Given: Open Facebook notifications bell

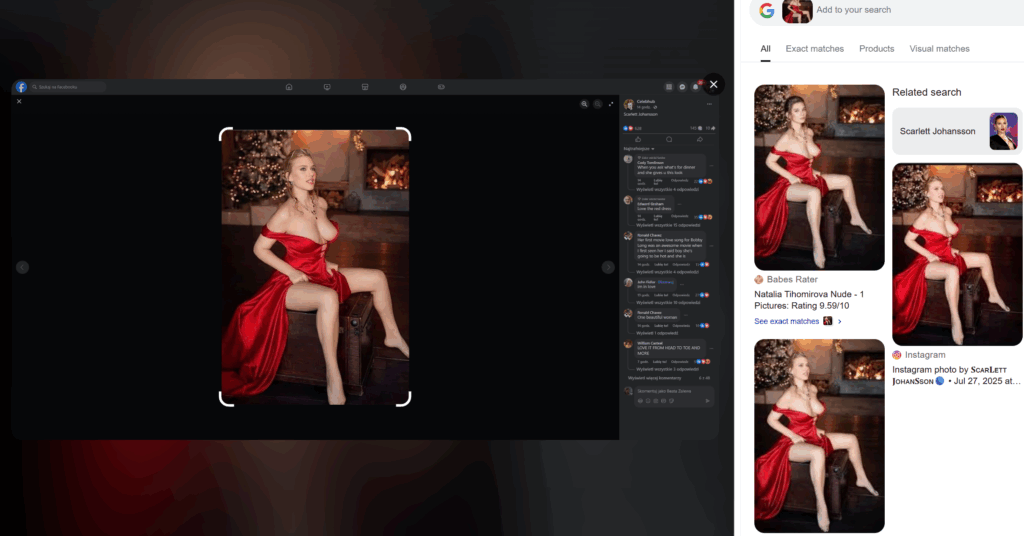Looking at the screenshot, I should [696, 87].
